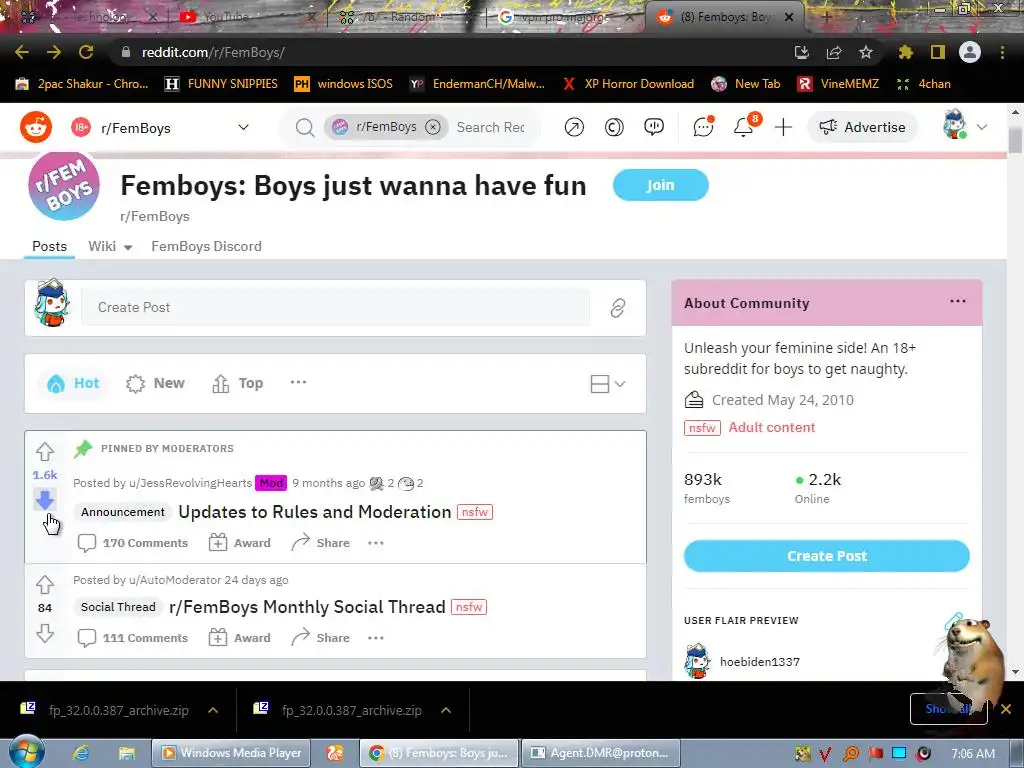Open the Social Thread flair tag

tap(118, 607)
